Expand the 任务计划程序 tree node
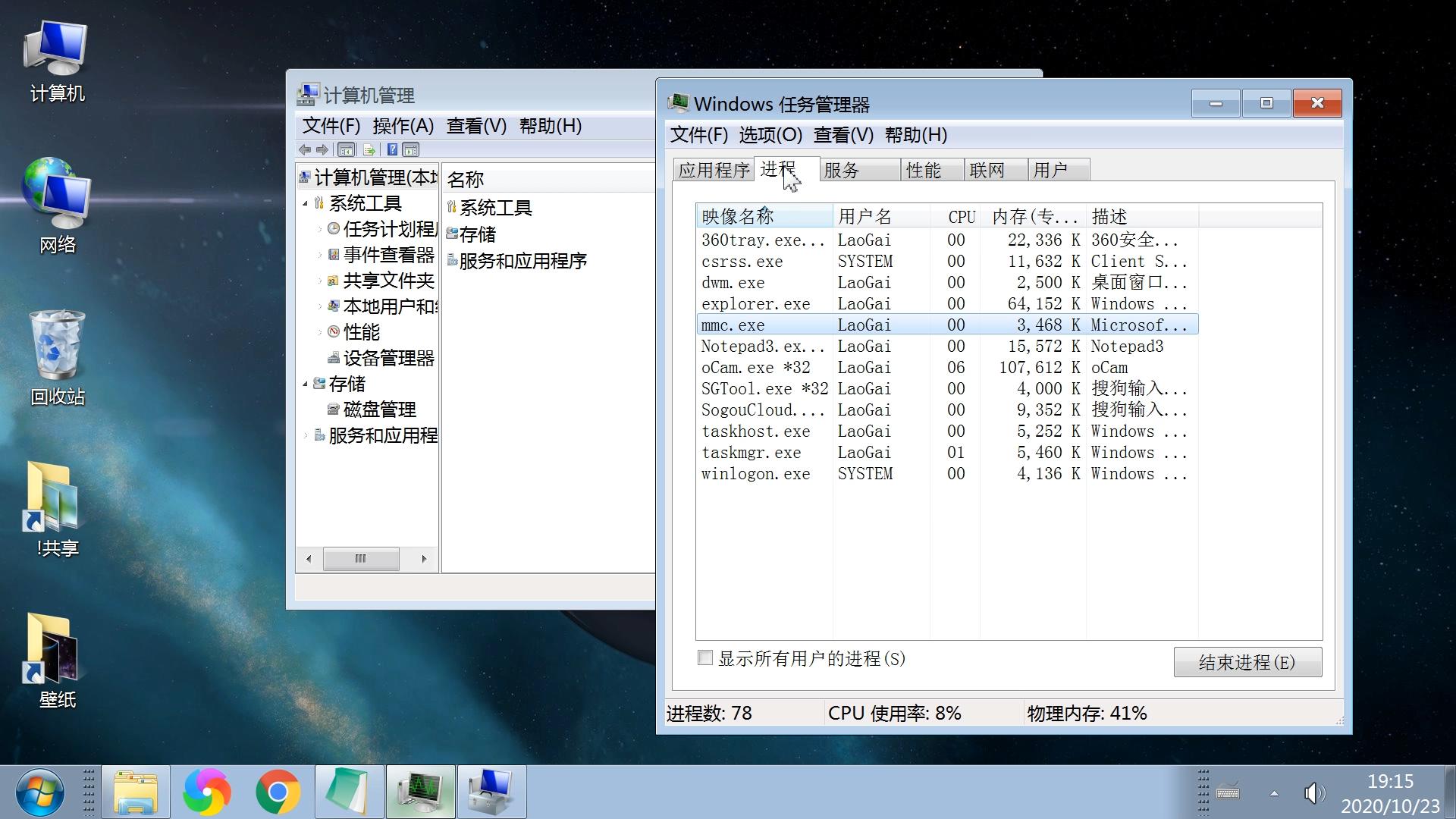 pos(319,229)
